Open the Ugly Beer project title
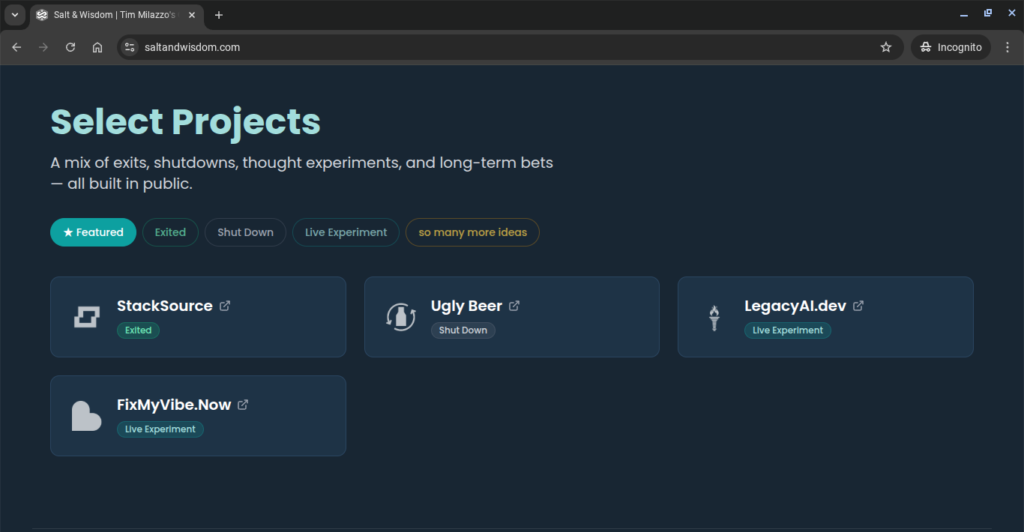Image resolution: width=1024 pixels, height=532 pixels. click(x=466, y=306)
